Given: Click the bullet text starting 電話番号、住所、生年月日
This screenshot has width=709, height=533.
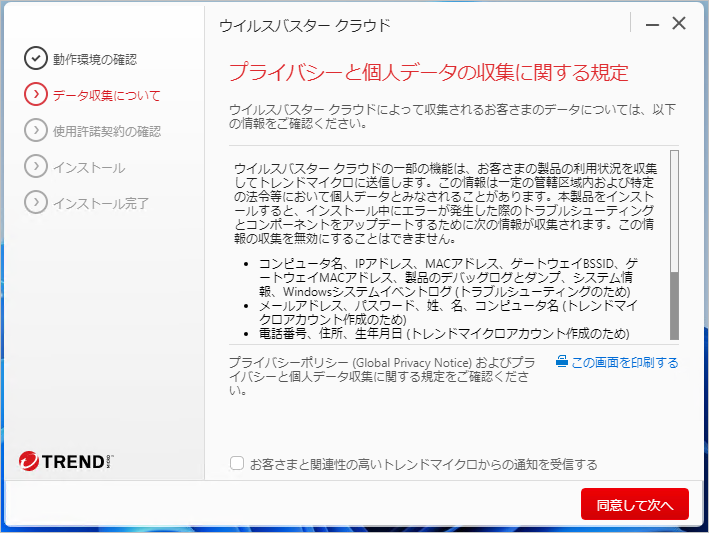Looking at the screenshot, I should [x=444, y=334].
